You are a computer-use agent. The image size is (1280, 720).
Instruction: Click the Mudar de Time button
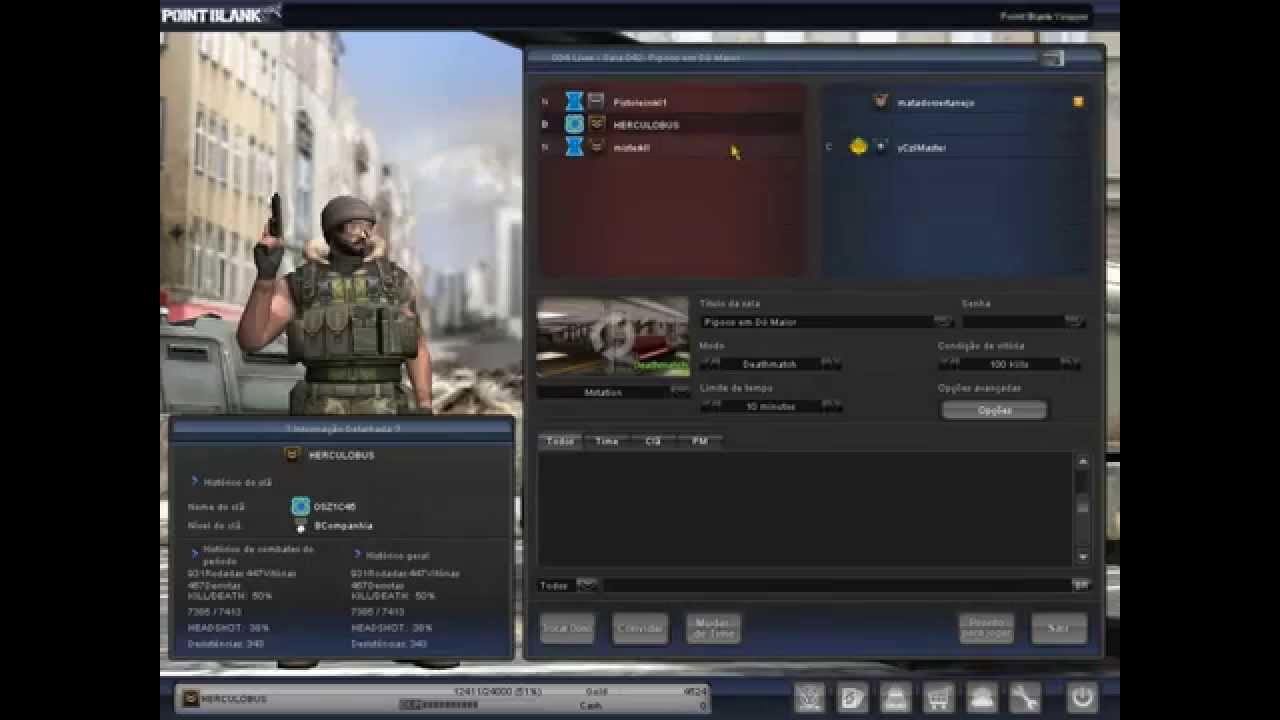point(713,628)
